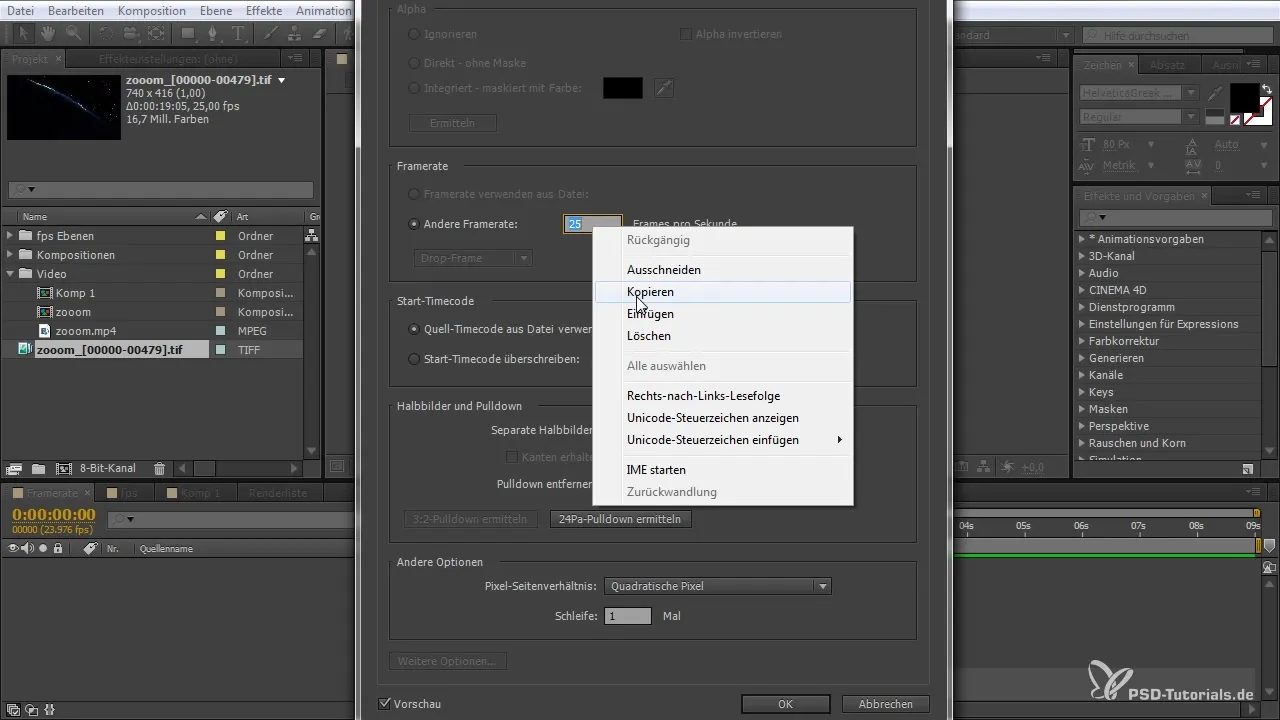Screen dimensions: 1280x720
Task: Click the black alpha matte color swatch
Action: 622,88
